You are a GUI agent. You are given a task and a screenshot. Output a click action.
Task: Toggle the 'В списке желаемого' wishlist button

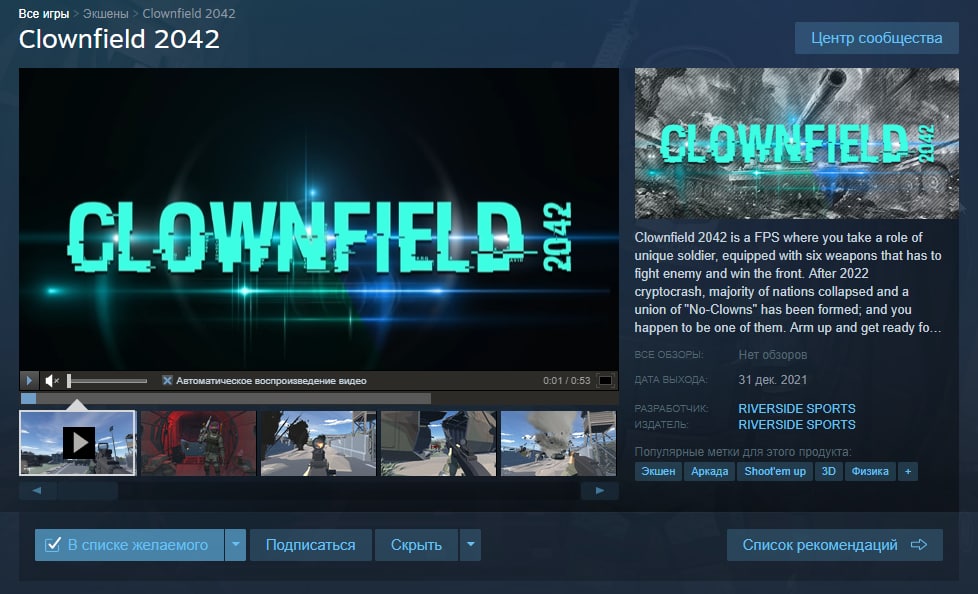pos(129,545)
